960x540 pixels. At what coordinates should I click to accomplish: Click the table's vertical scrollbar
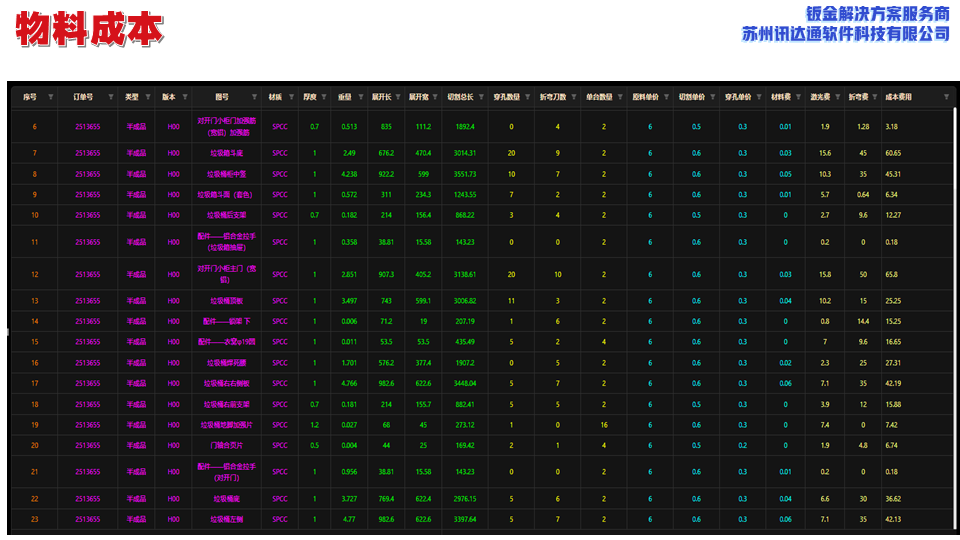click(x=957, y=300)
